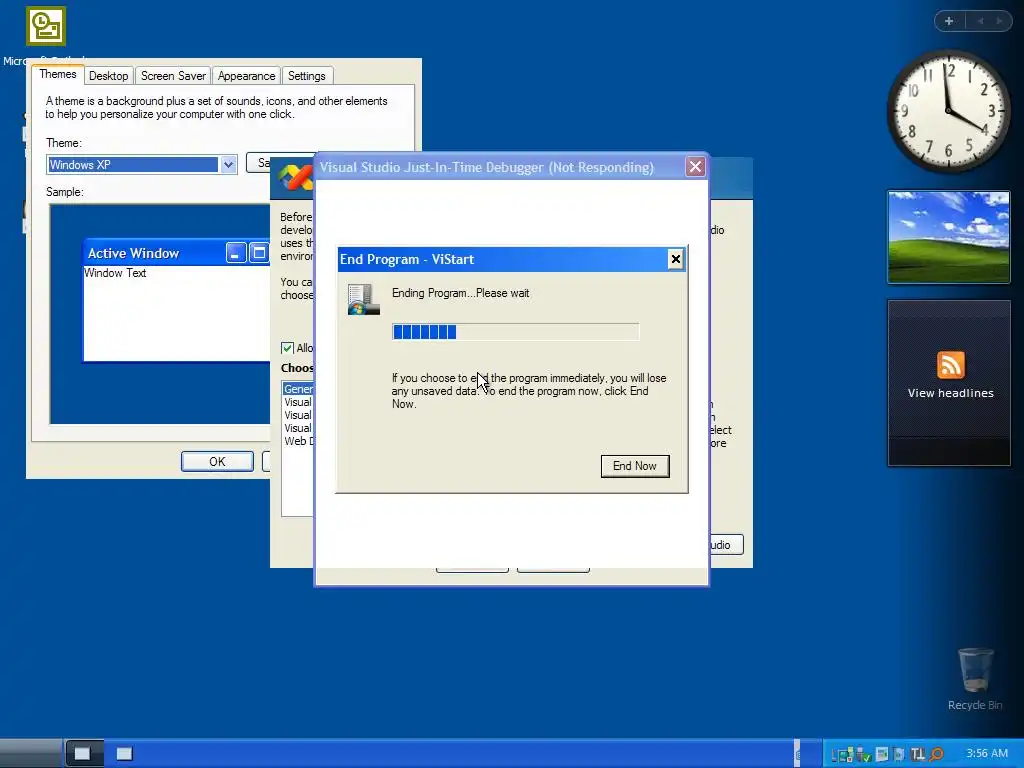Image resolution: width=1024 pixels, height=768 pixels.
Task: Click the display picture tray icon
Action: coord(882,754)
